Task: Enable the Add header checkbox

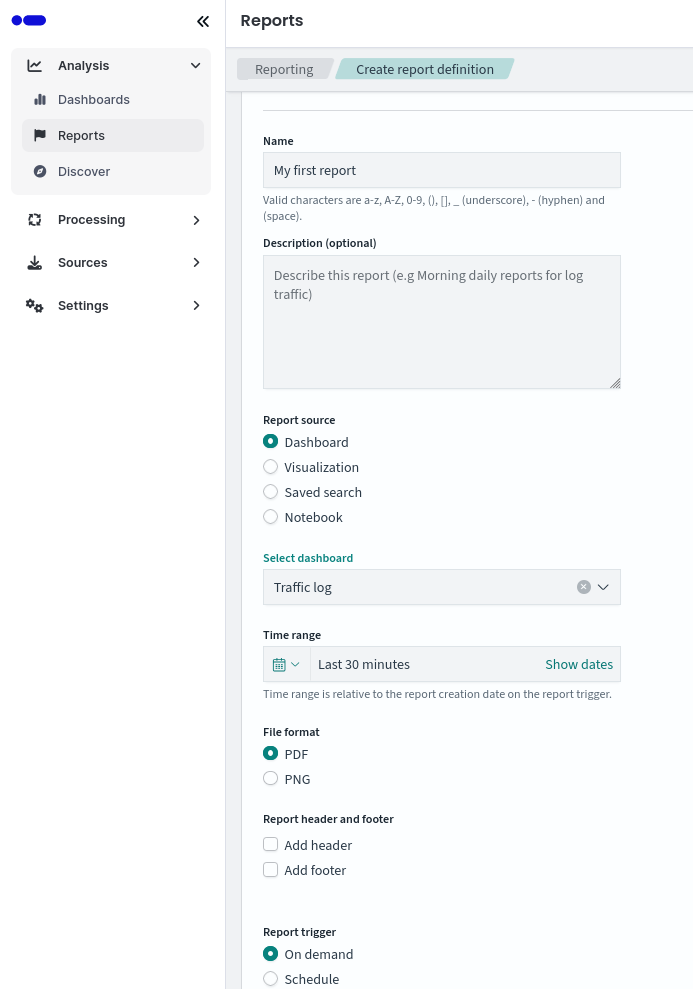Action: tap(271, 845)
